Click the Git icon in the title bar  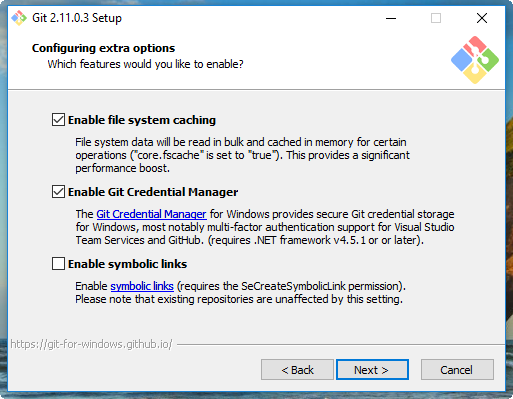coord(19,18)
